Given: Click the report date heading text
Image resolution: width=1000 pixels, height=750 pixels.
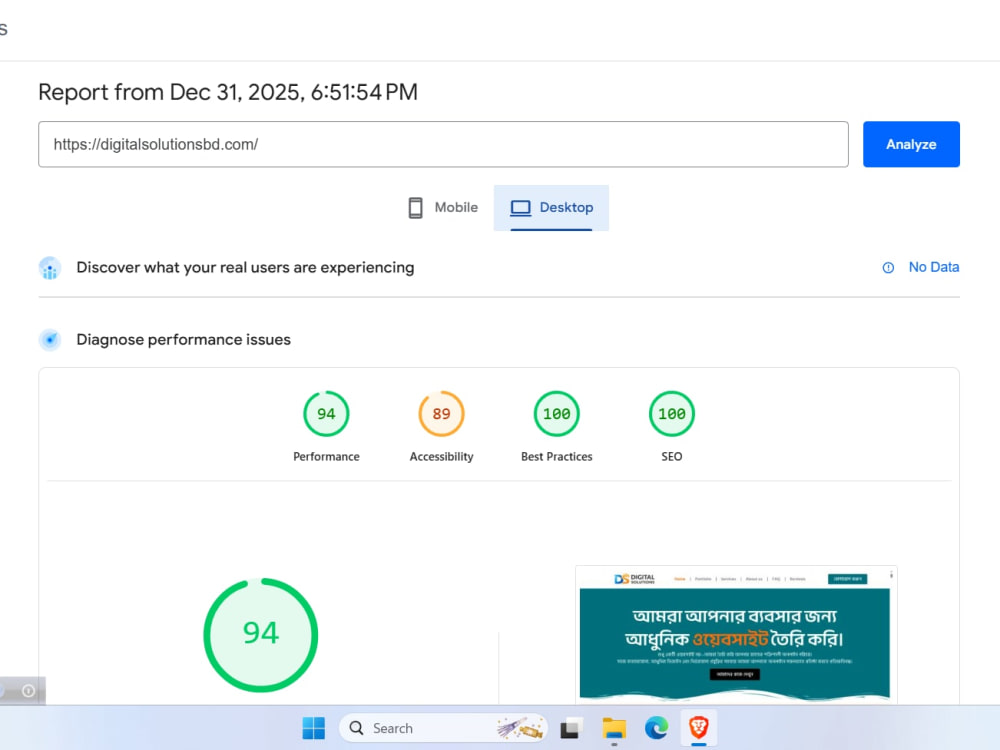Looking at the screenshot, I should tap(228, 92).
